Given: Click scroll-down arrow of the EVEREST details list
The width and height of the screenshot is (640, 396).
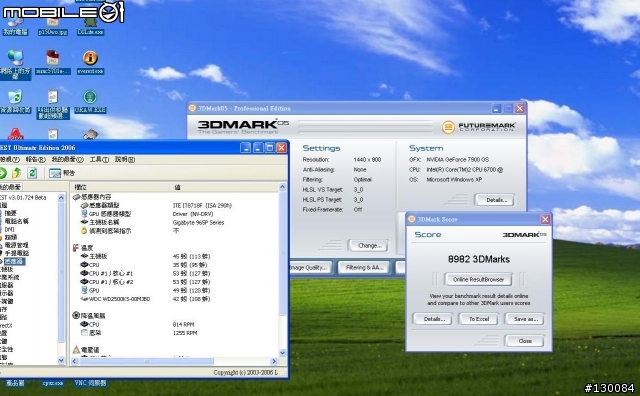Looking at the screenshot, I should pyautogui.click(x=283, y=353).
